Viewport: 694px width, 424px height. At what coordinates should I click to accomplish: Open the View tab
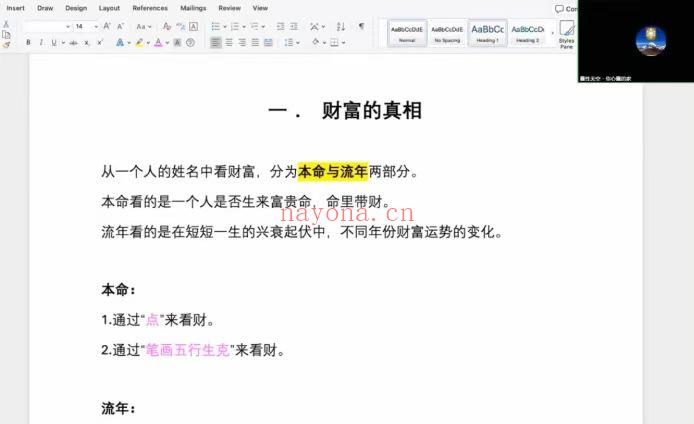click(x=260, y=8)
